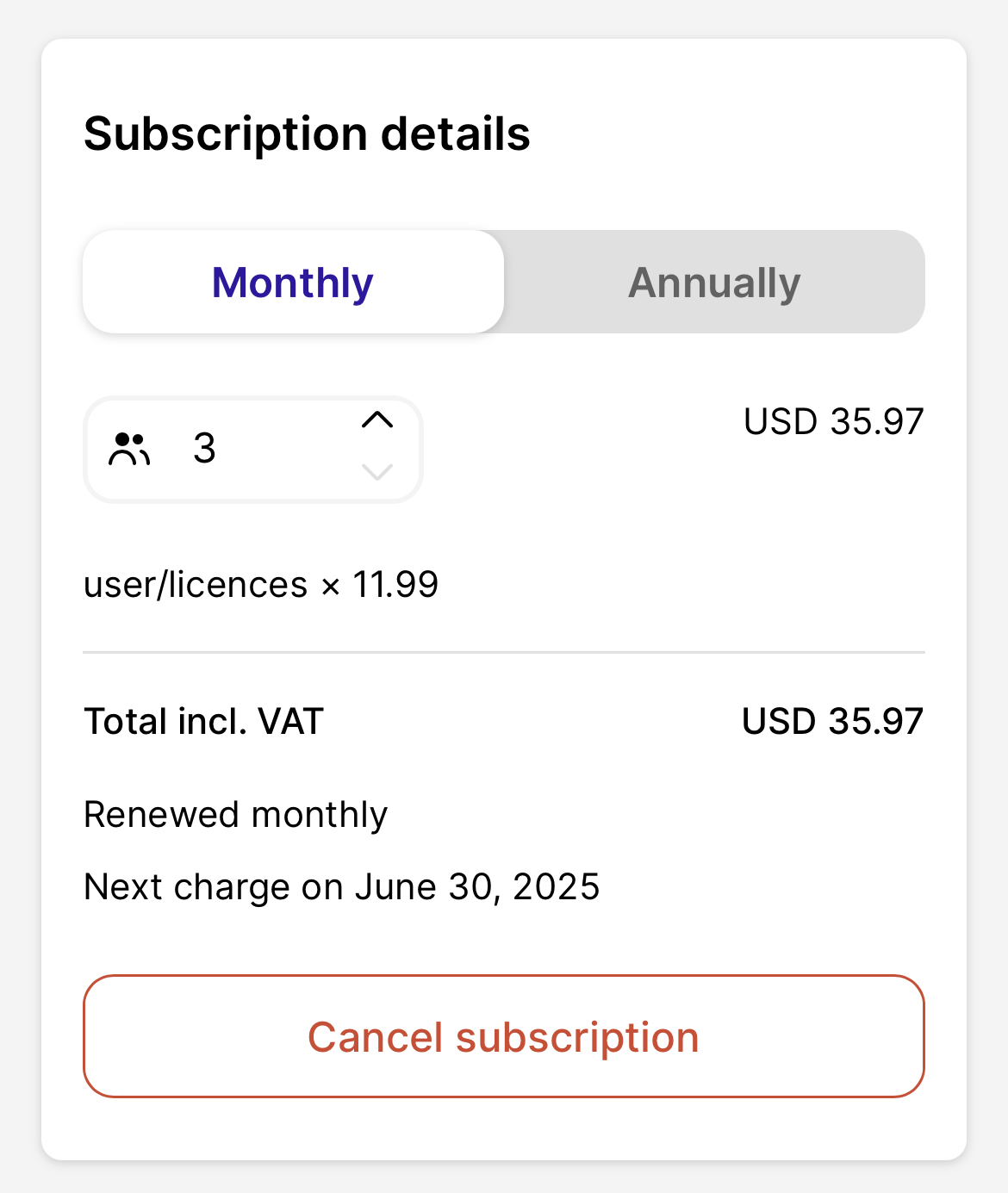Click the user/licences × 11.99 text

[260, 585]
